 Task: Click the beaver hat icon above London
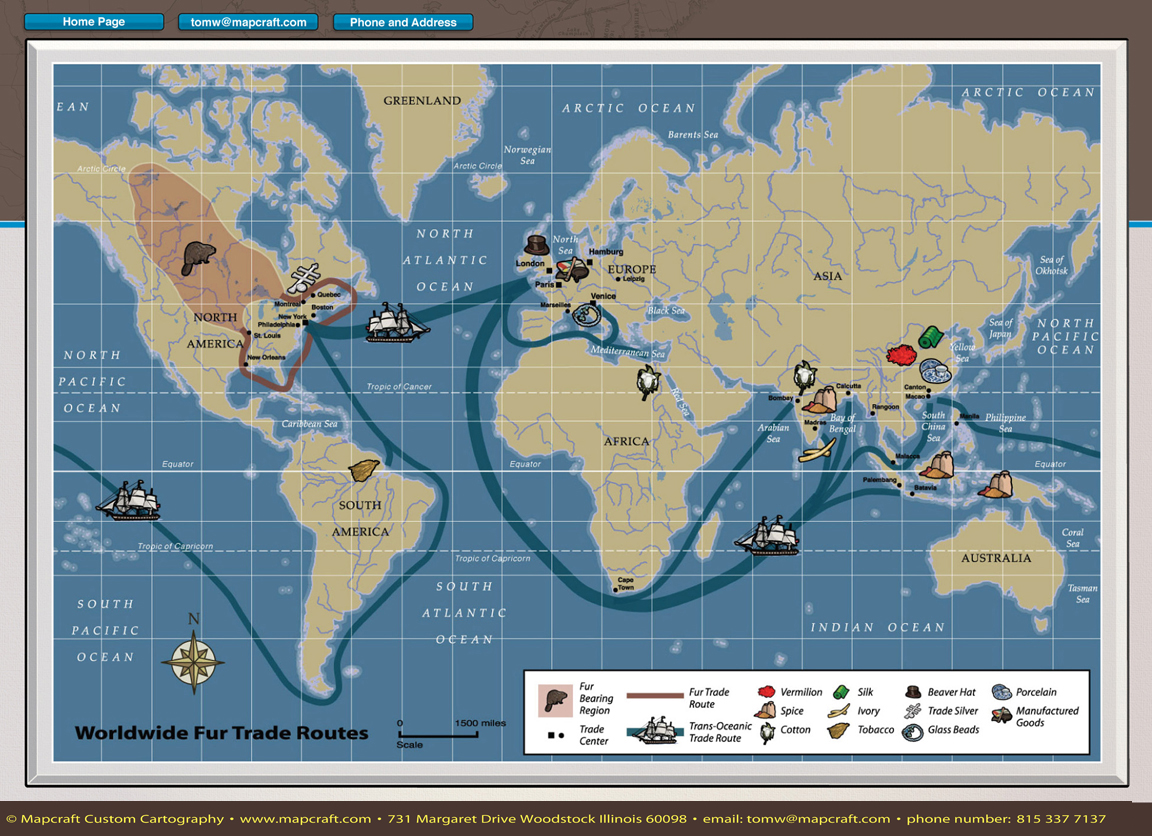tap(537, 245)
